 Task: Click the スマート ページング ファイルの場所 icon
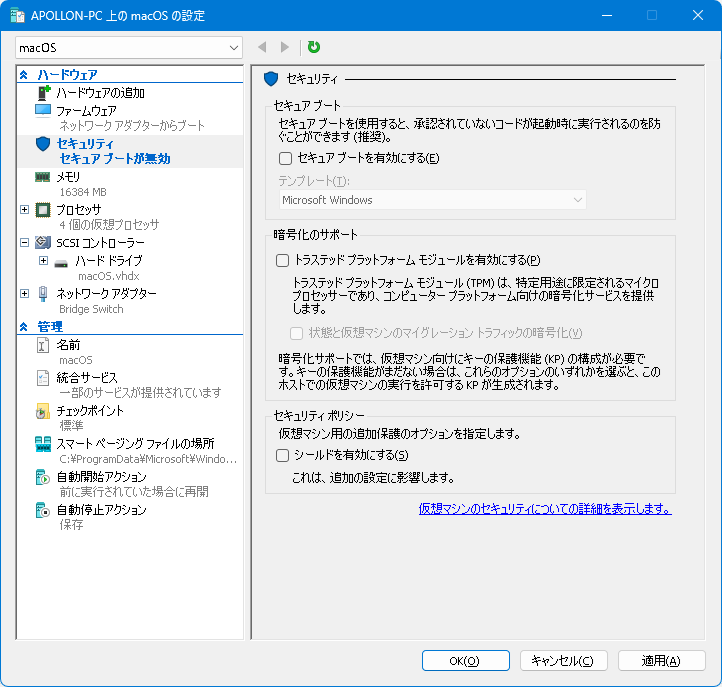coord(43,444)
